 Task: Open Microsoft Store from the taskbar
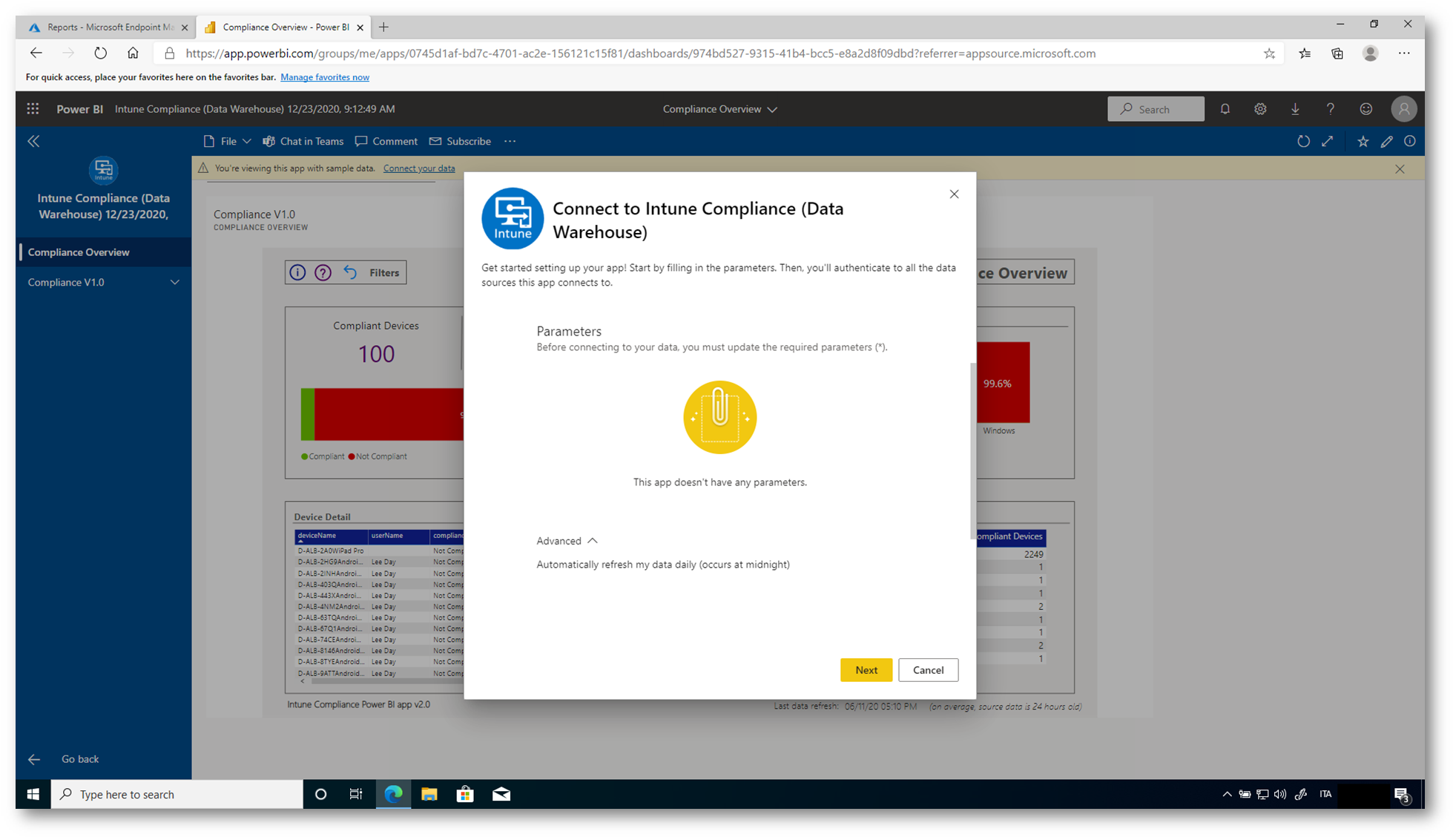(x=465, y=794)
